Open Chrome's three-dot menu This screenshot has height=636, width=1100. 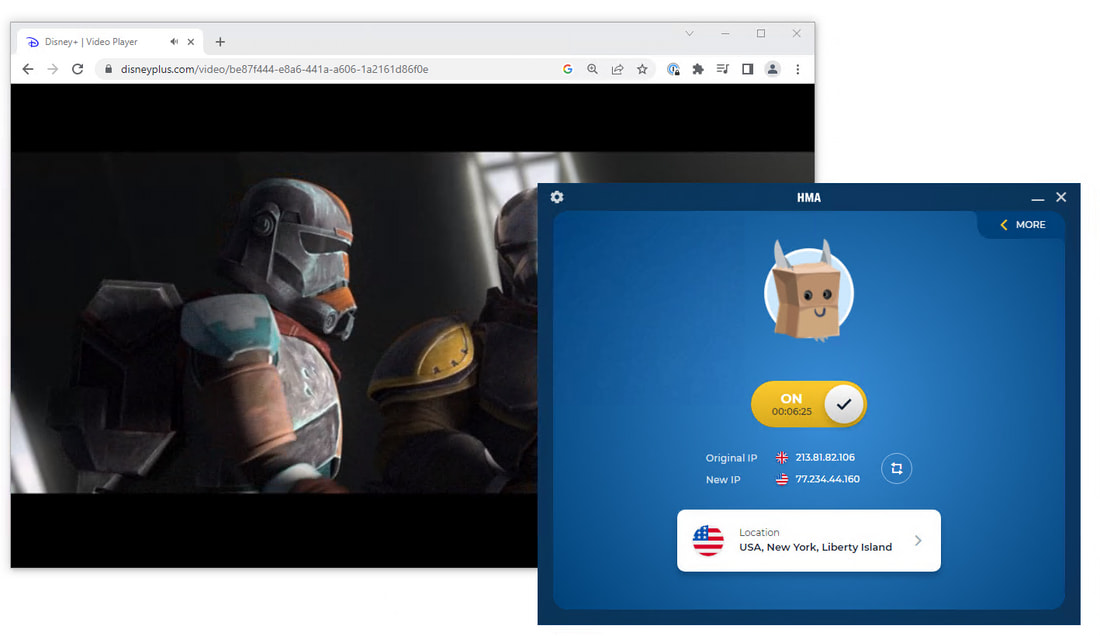pos(798,69)
